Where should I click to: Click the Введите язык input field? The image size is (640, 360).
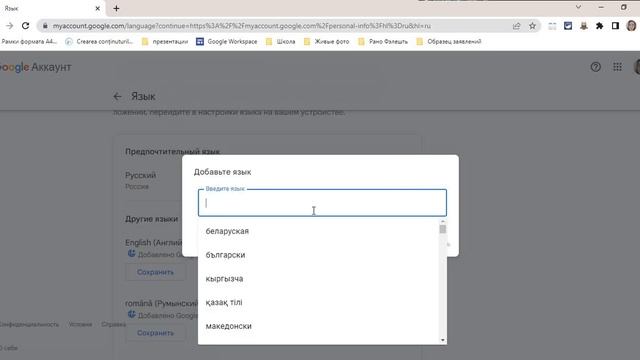(x=322, y=203)
